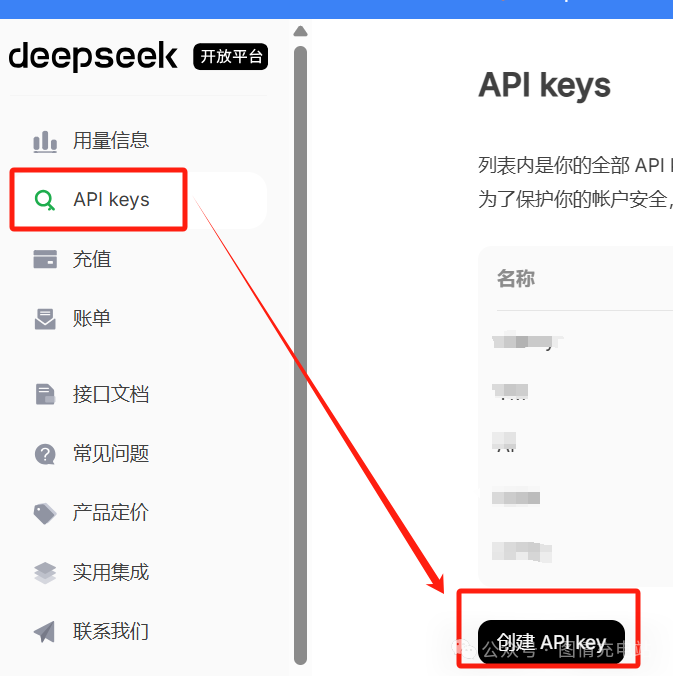Click the green API keys key icon

click(x=45, y=200)
